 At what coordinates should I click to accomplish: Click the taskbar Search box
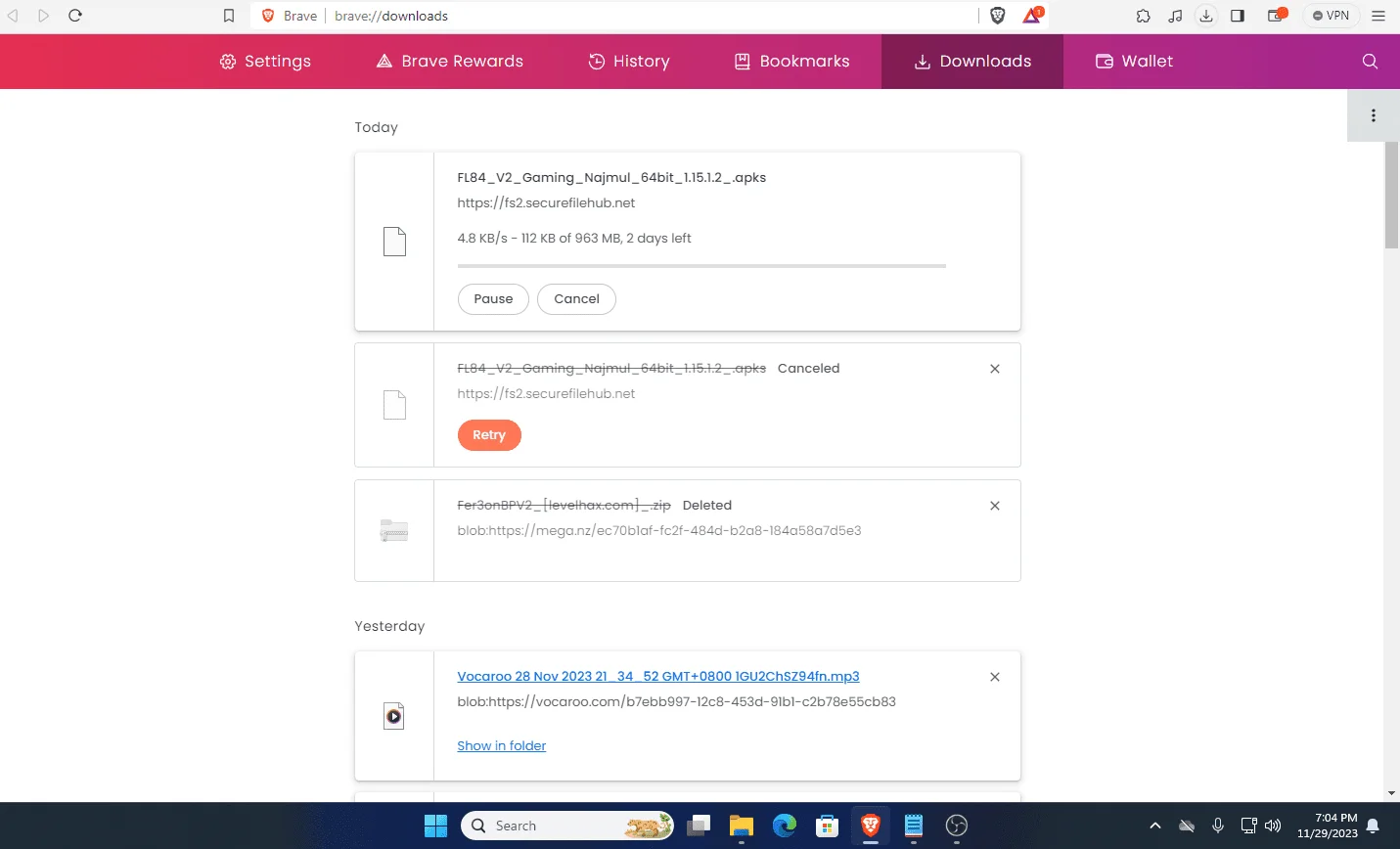coord(569,826)
